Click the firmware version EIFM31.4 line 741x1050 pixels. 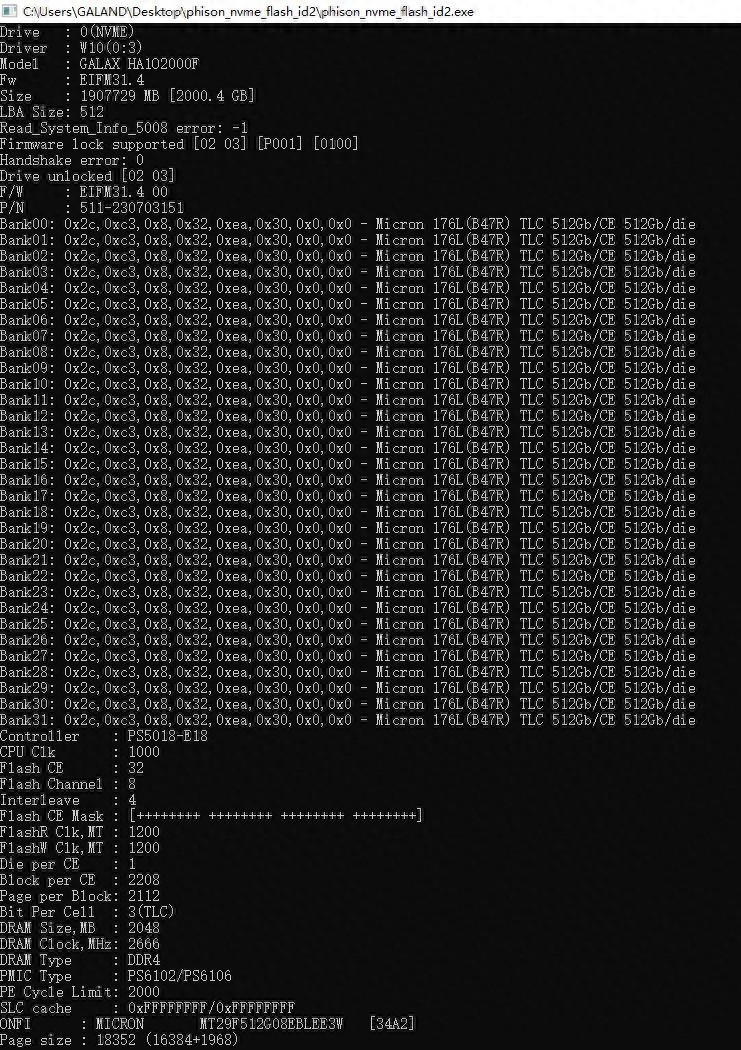pyautogui.click(x=72, y=80)
